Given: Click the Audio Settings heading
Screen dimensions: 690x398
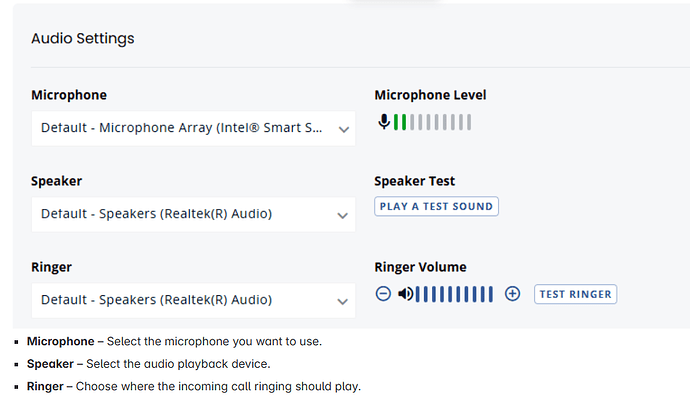Looking at the screenshot, I should [x=83, y=39].
